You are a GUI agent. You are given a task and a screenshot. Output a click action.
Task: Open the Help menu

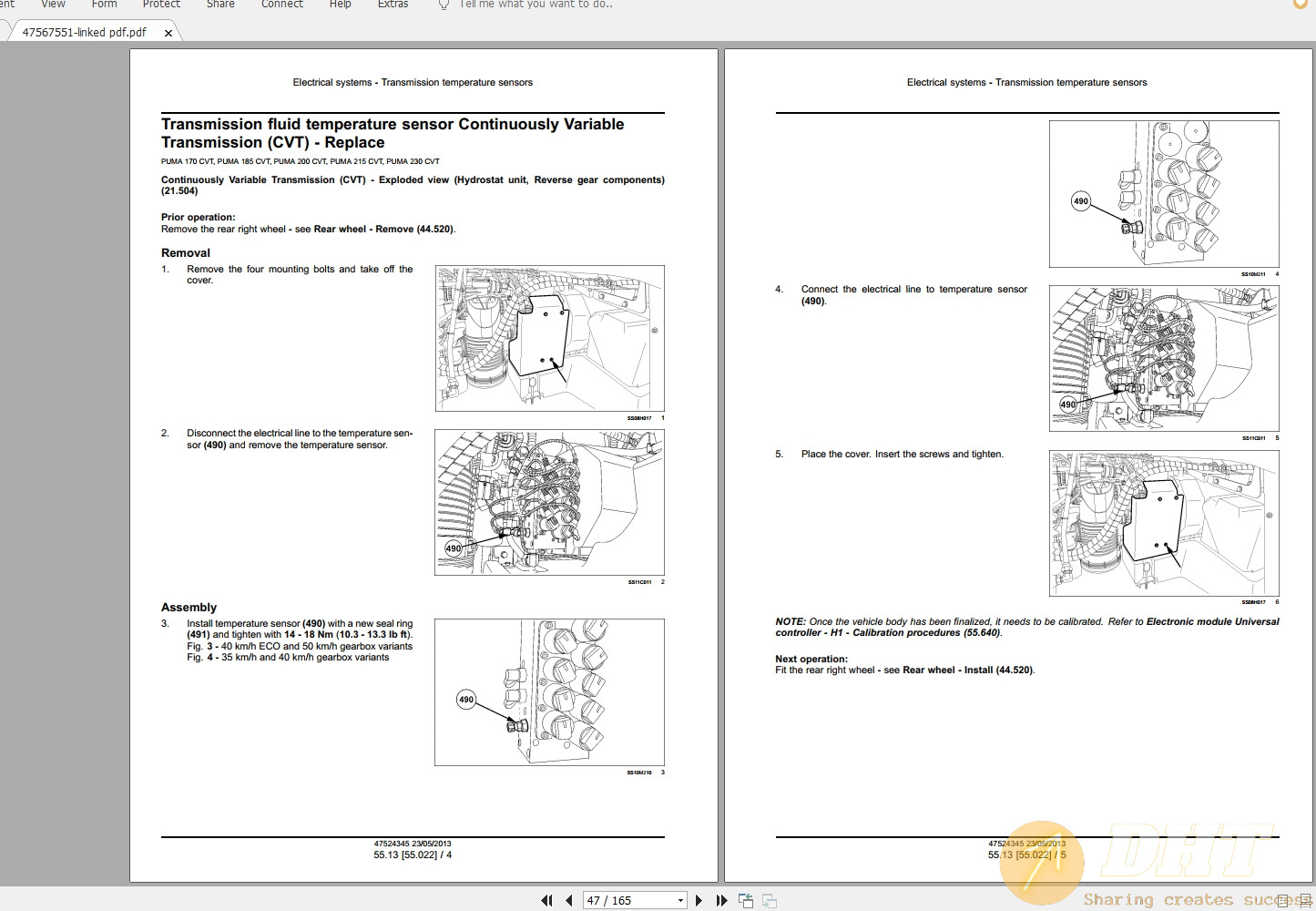coord(340,5)
